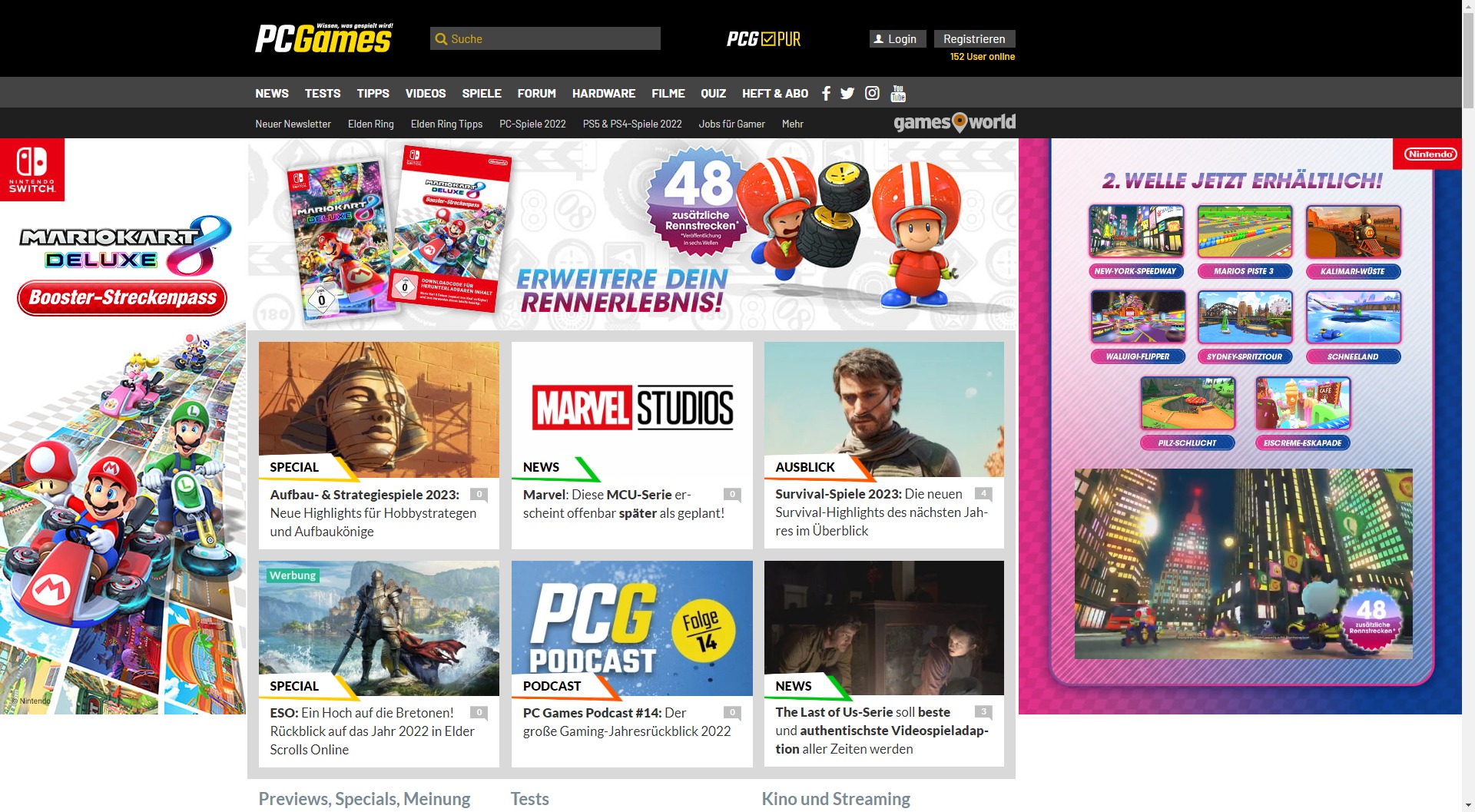Open the PC-Spiele 2022 link

click(532, 124)
